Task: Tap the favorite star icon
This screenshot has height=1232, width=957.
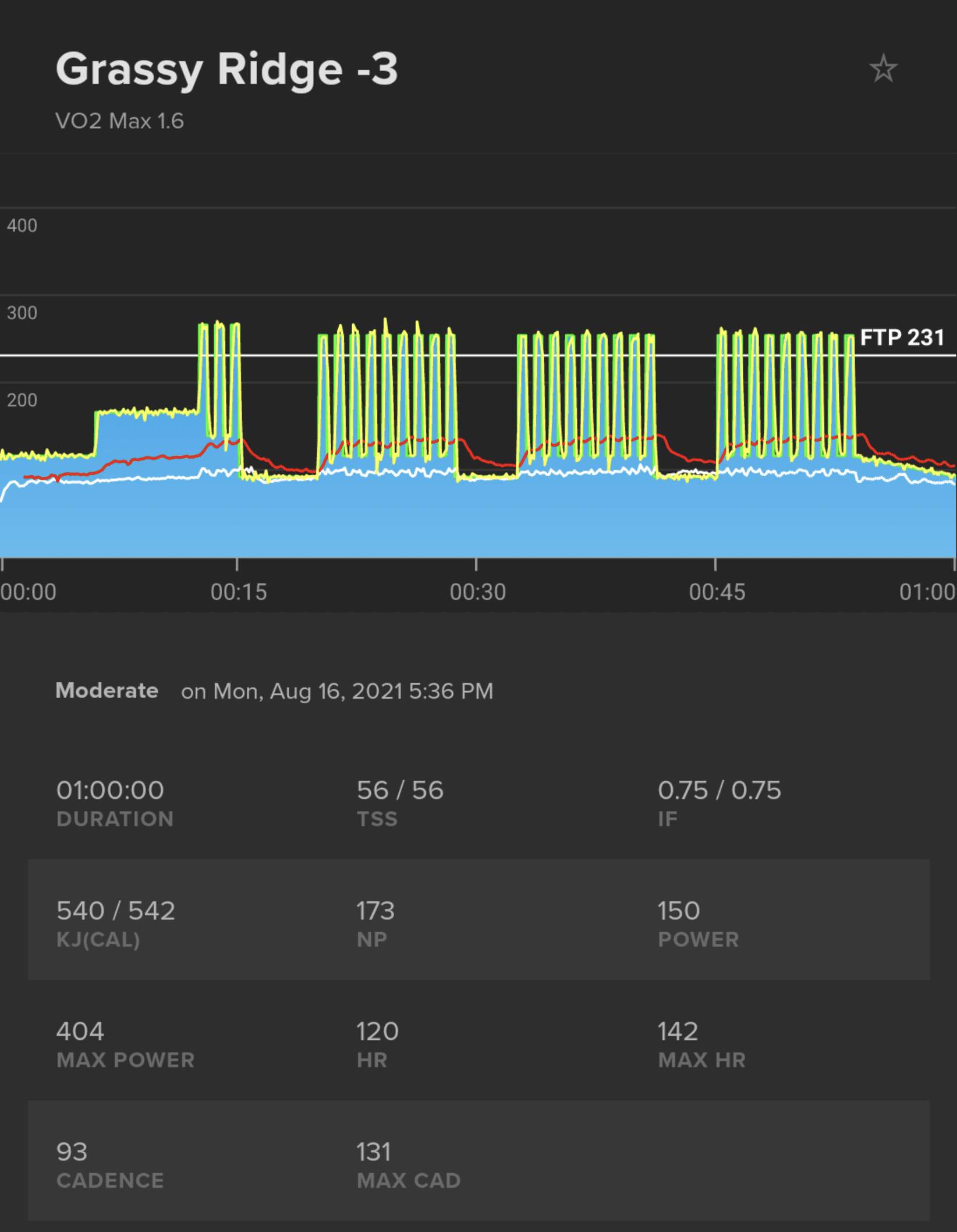Action: click(883, 69)
